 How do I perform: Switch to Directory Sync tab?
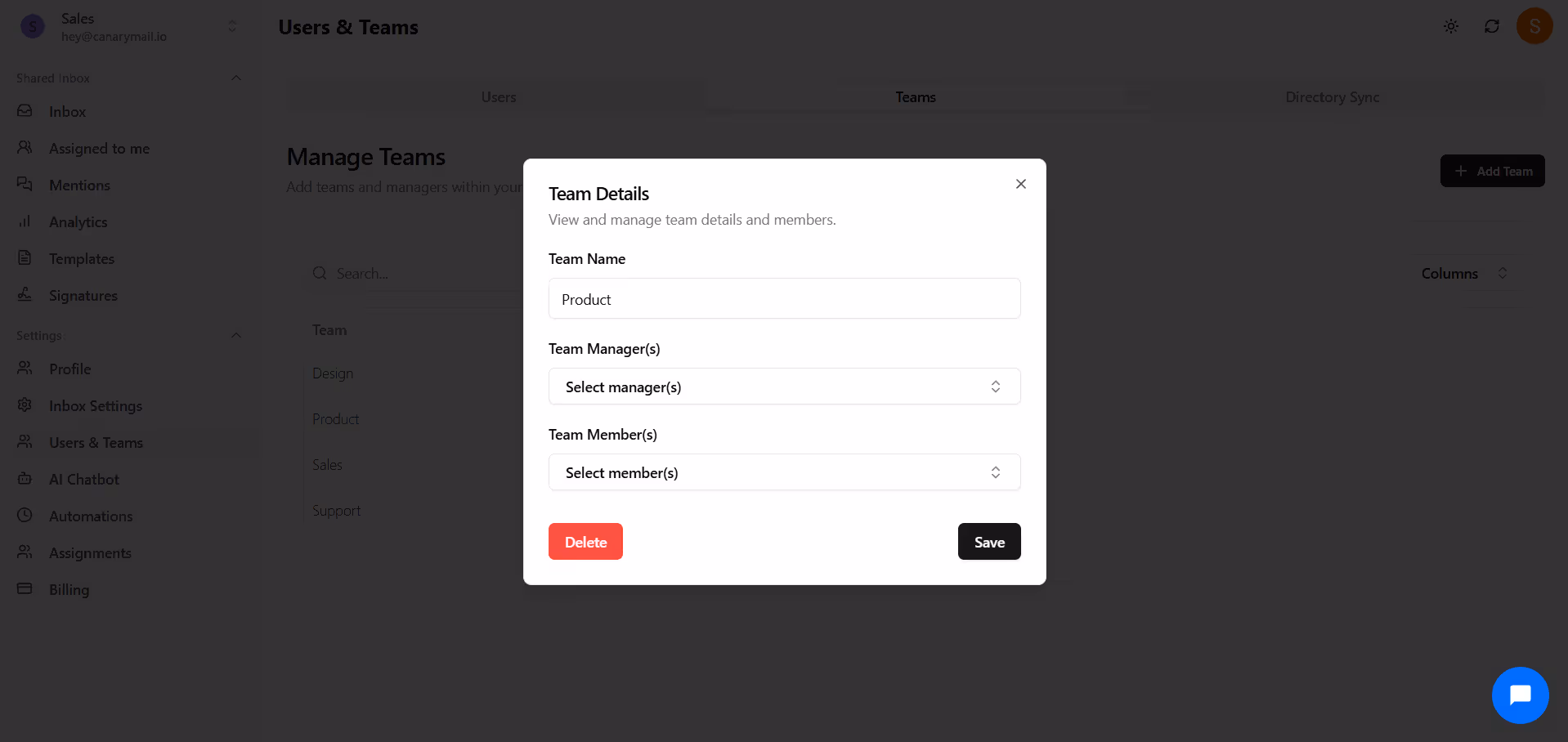pos(1332,97)
